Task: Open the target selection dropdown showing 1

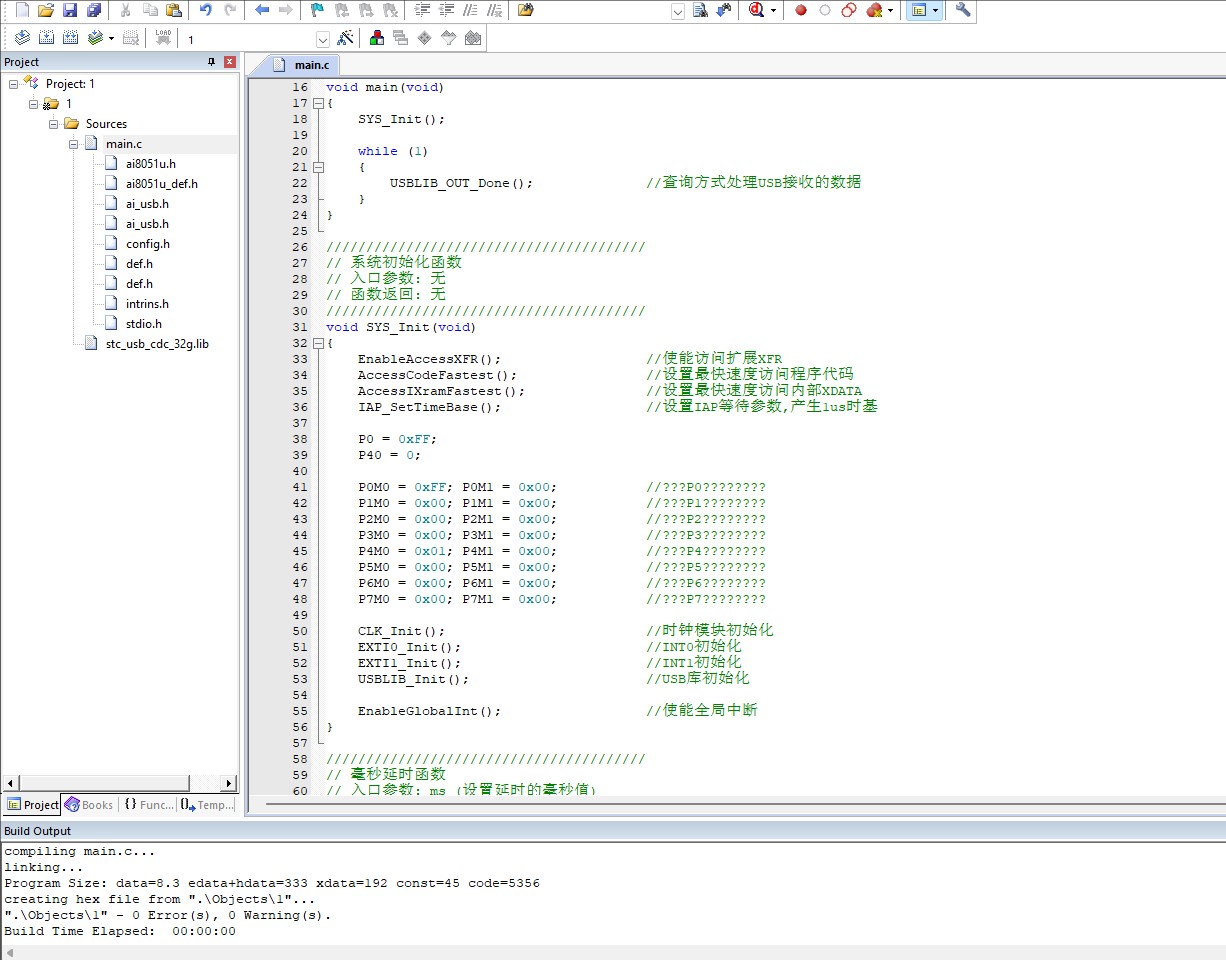Action: point(323,39)
